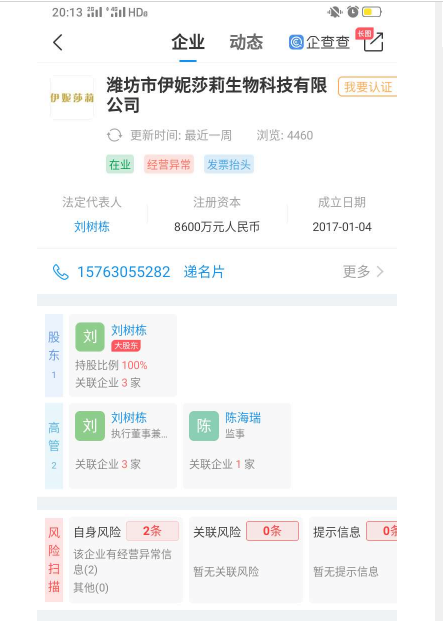This screenshot has width=443, height=621.
Task: Tap the phone handset icon
Action: [61, 272]
